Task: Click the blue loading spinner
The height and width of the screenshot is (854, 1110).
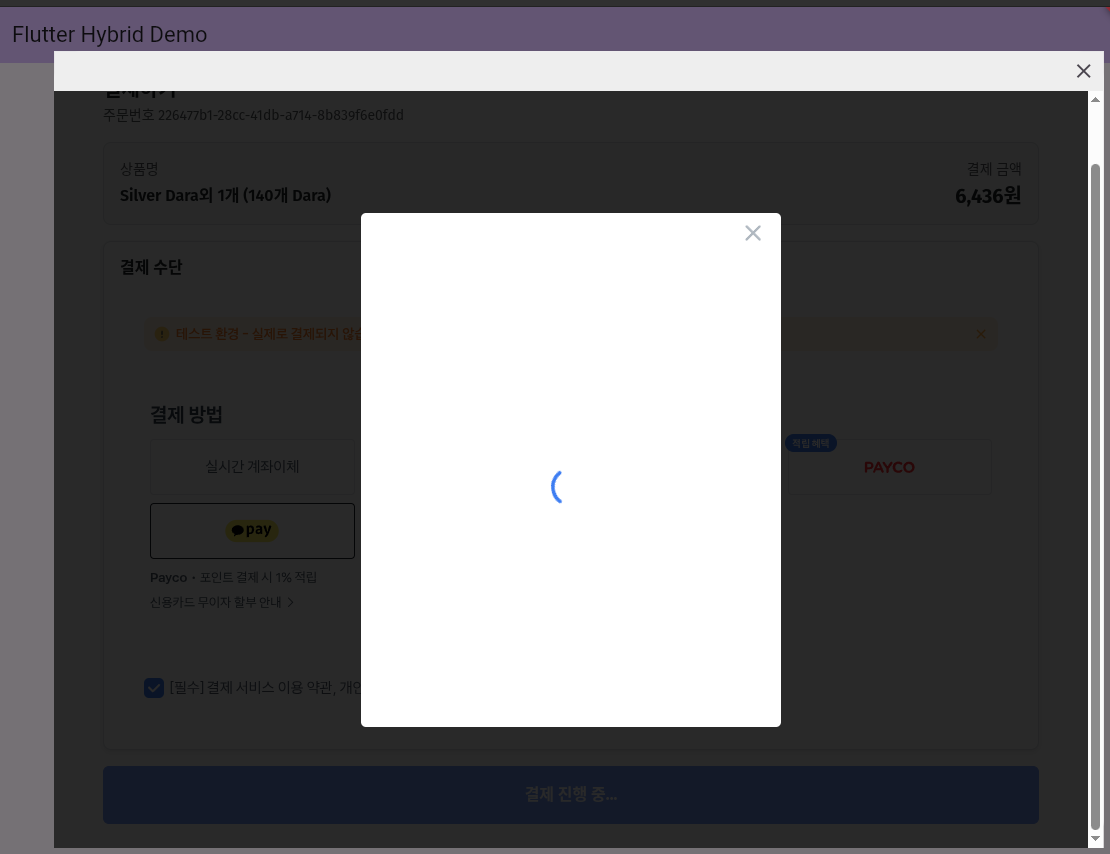Action: pyautogui.click(x=558, y=487)
